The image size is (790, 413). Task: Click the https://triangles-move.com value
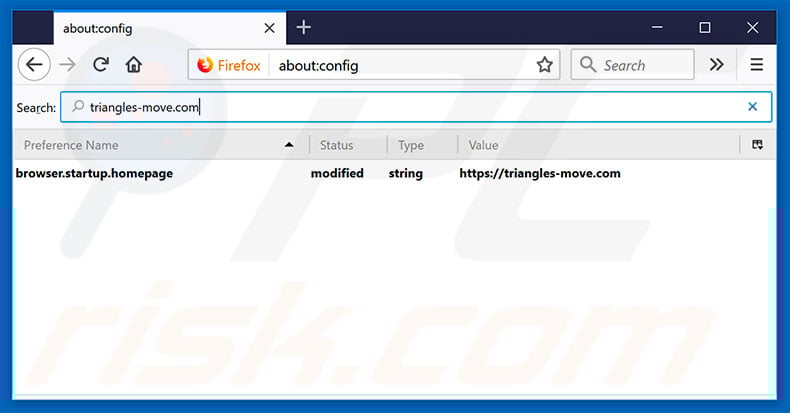pos(540,174)
